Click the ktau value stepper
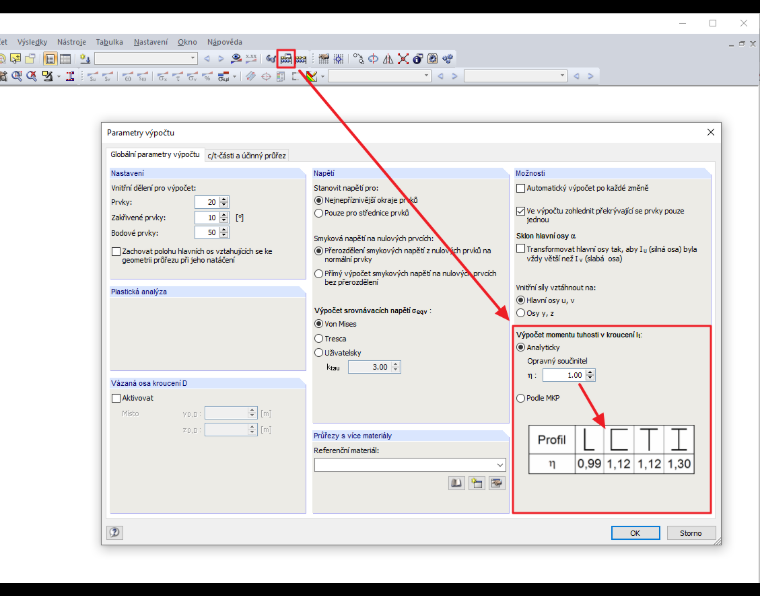The width and height of the screenshot is (760, 596). pos(396,367)
